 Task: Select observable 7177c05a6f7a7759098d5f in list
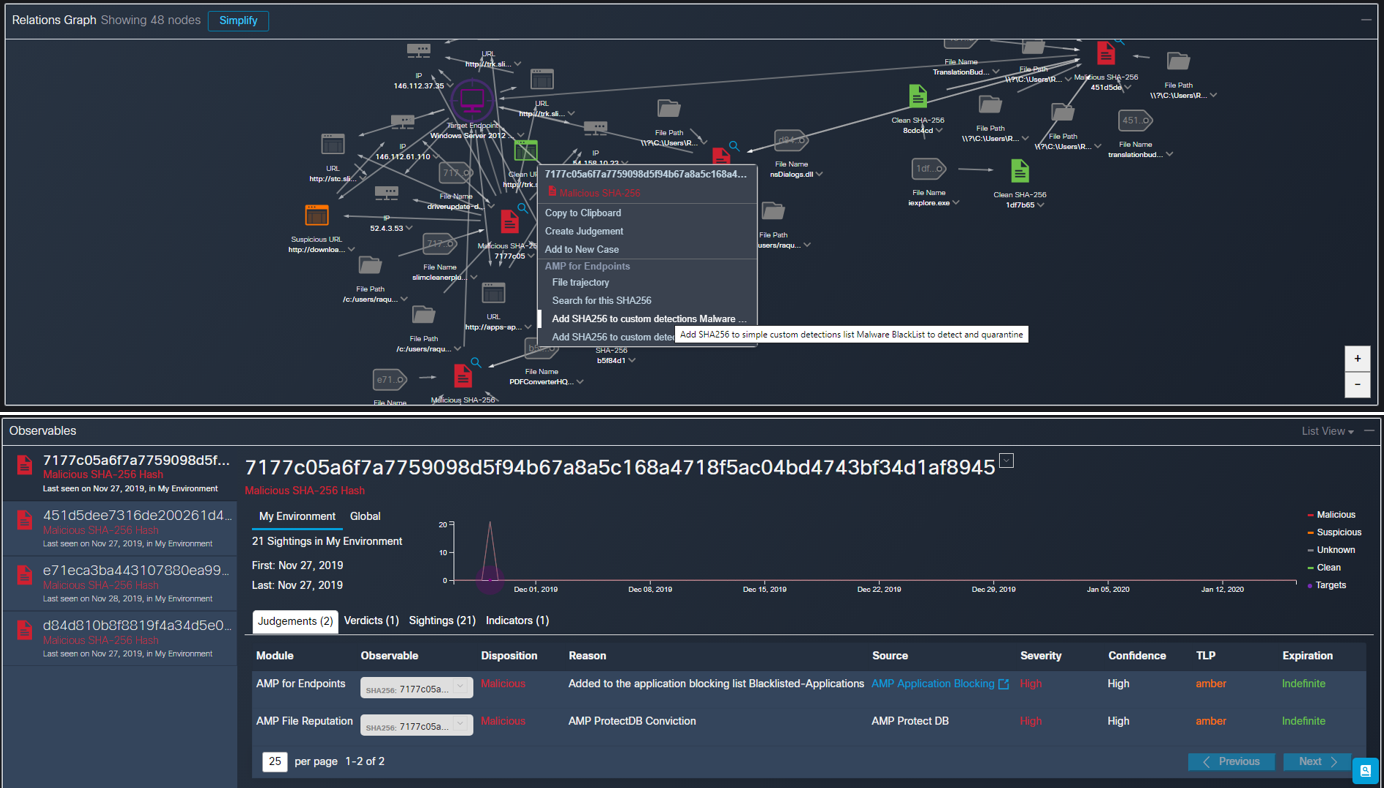pyautogui.click(x=119, y=473)
